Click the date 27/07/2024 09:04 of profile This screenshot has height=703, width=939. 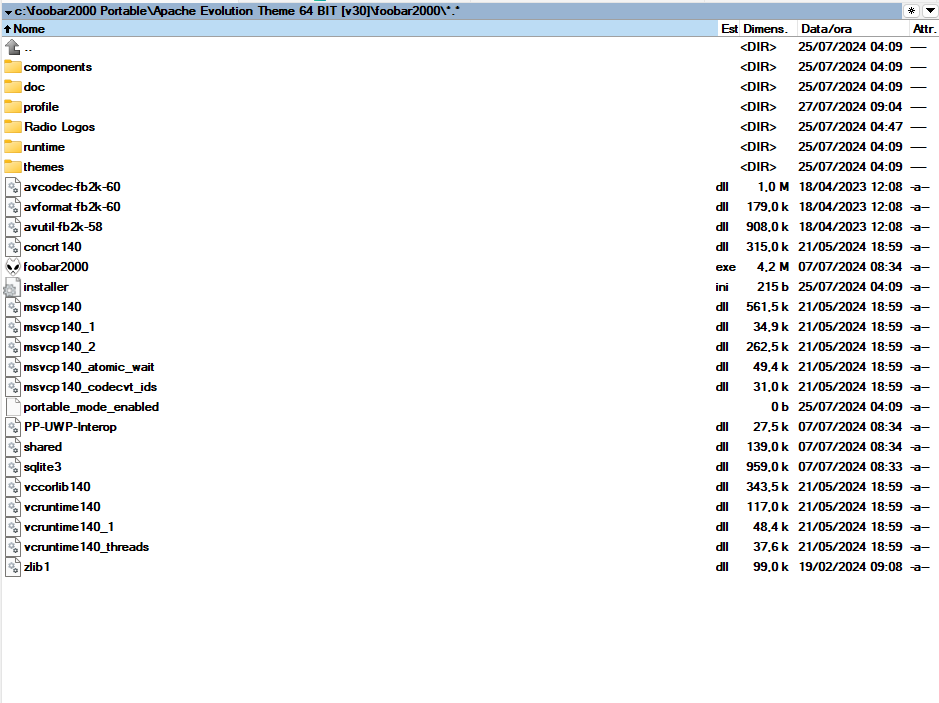point(850,107)
